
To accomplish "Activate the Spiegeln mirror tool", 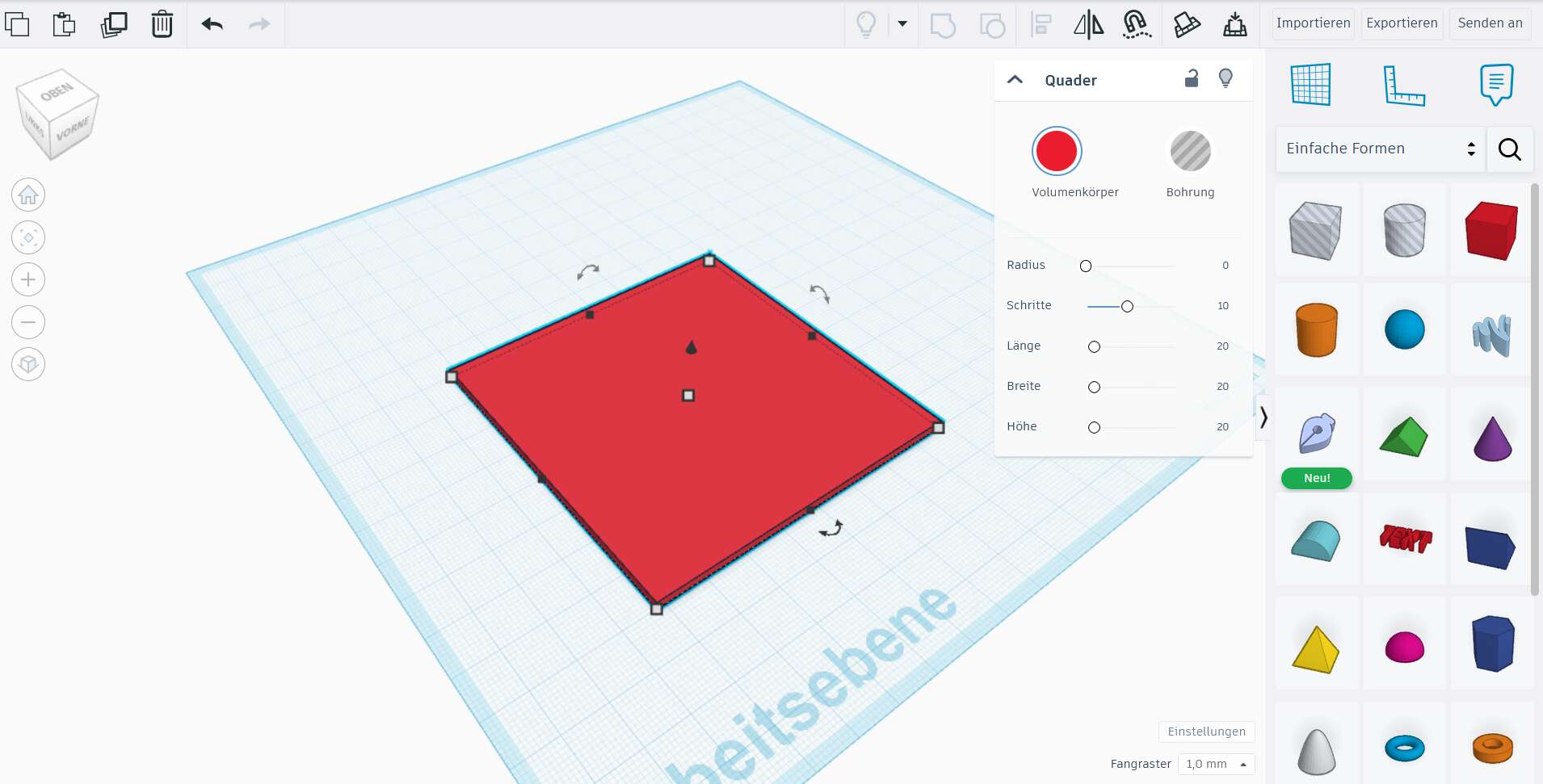I will [1088, 24].
